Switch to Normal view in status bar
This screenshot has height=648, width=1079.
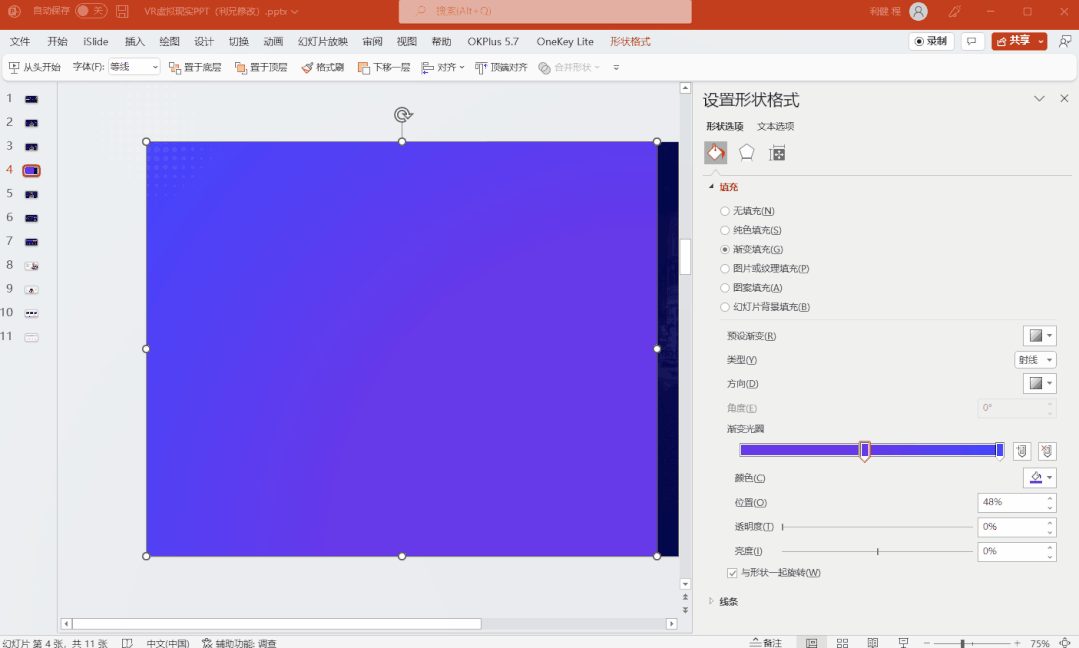coord(812,642)
